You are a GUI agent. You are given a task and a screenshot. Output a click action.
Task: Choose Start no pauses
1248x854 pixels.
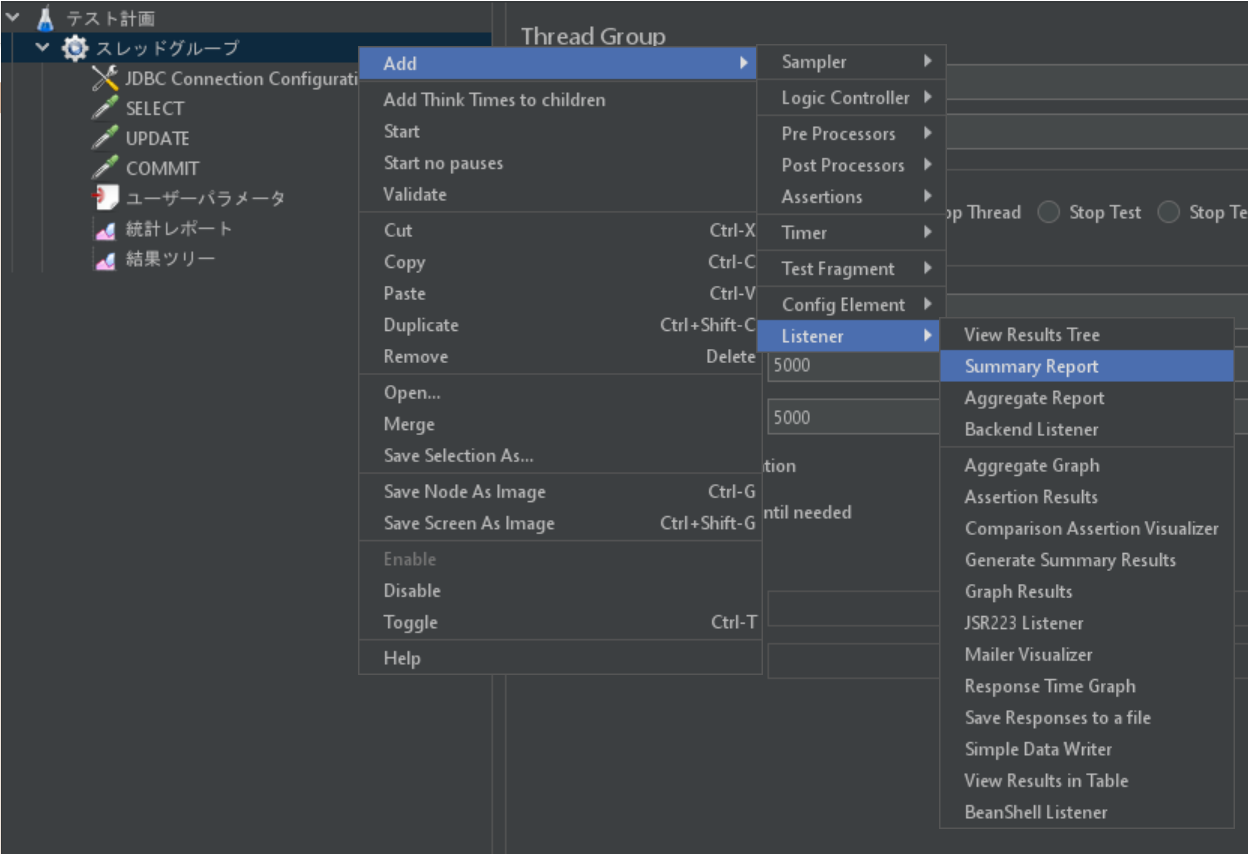[x=559, y=163]
